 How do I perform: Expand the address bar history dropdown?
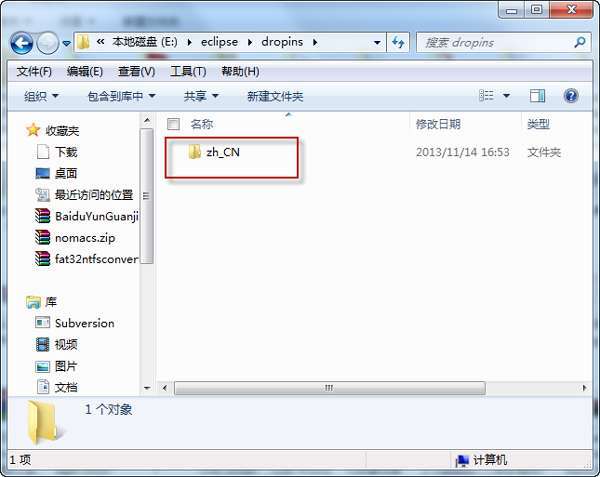pyautogui.click(x=377, y=42)
